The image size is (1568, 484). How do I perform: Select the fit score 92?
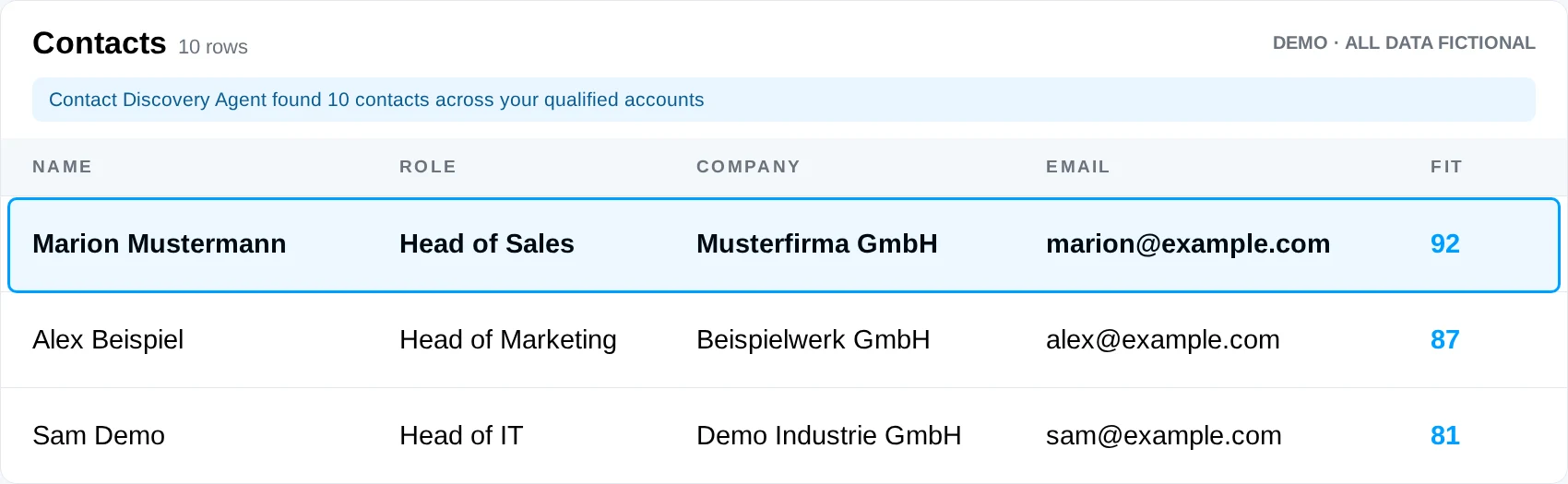[x=1445, y=244]
